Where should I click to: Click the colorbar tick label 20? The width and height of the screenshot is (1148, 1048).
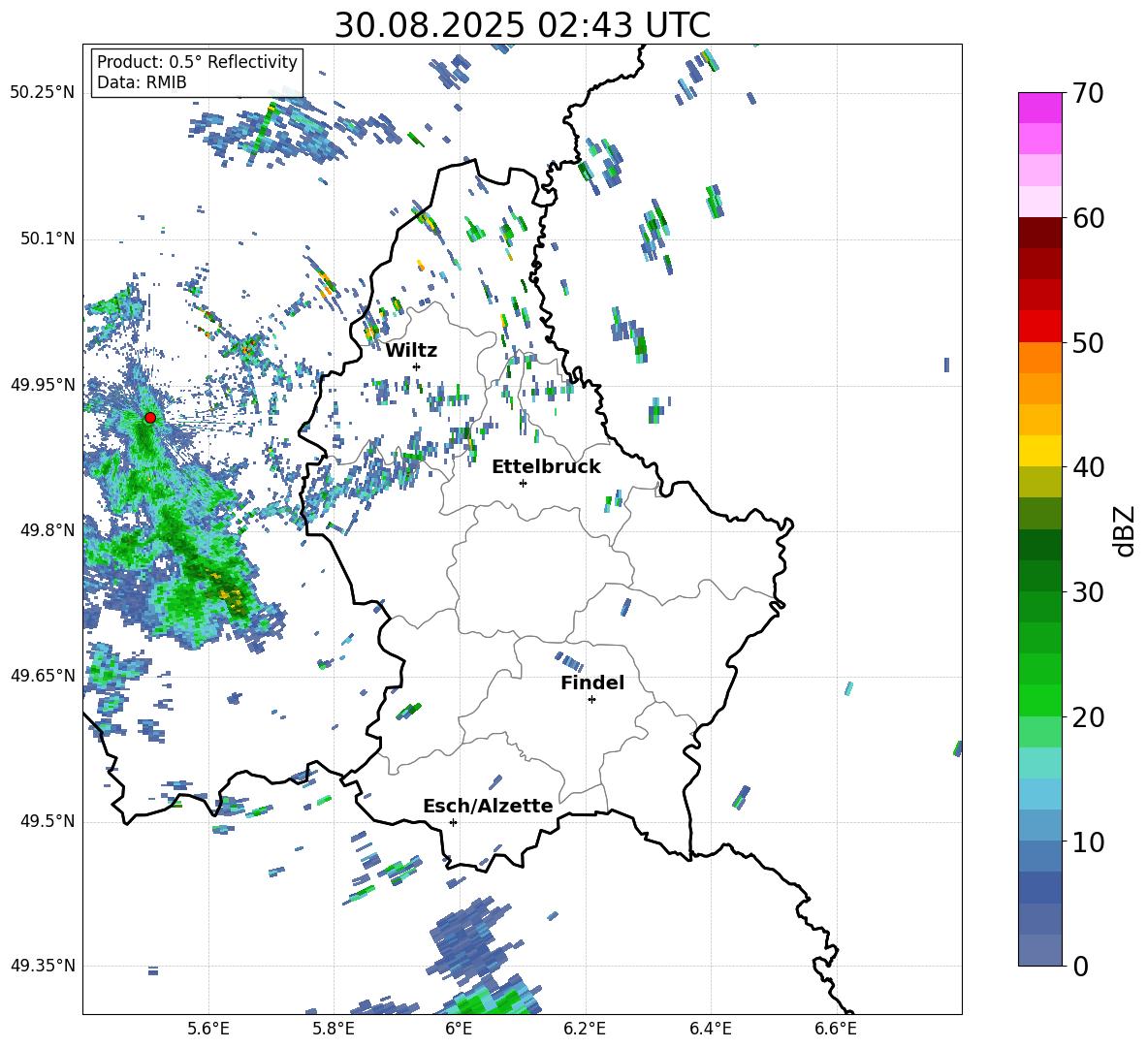tap(1087, 717)
